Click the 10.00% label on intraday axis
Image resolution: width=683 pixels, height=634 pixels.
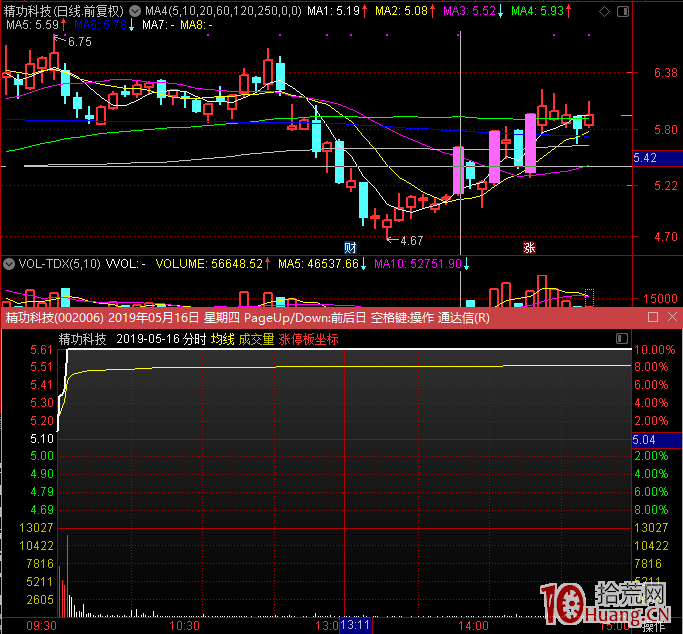(x=654, y=350)
